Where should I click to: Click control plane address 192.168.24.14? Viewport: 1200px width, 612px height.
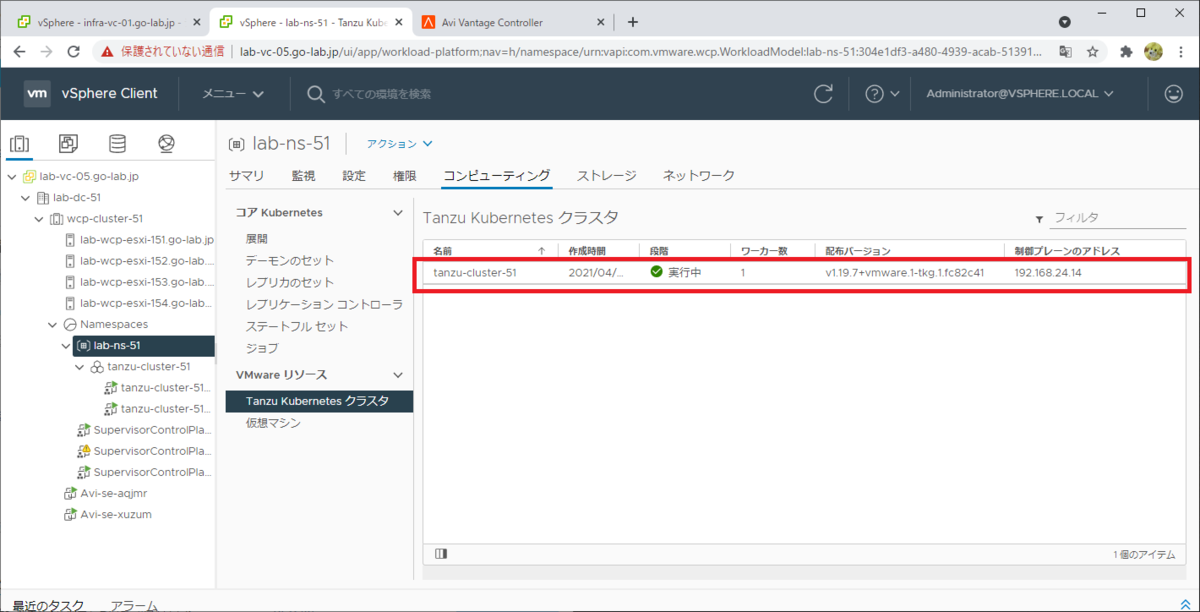pos(1048,272)
